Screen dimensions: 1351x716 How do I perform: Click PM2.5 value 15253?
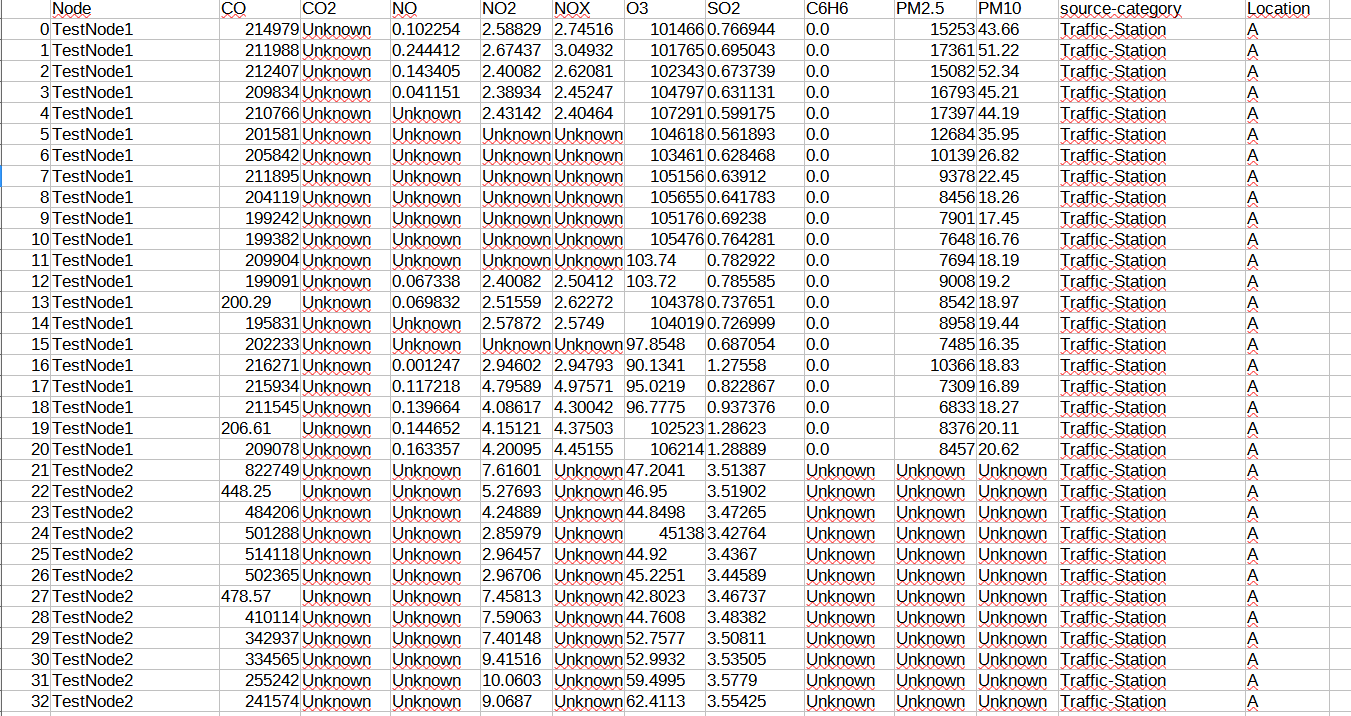point(935,30)
